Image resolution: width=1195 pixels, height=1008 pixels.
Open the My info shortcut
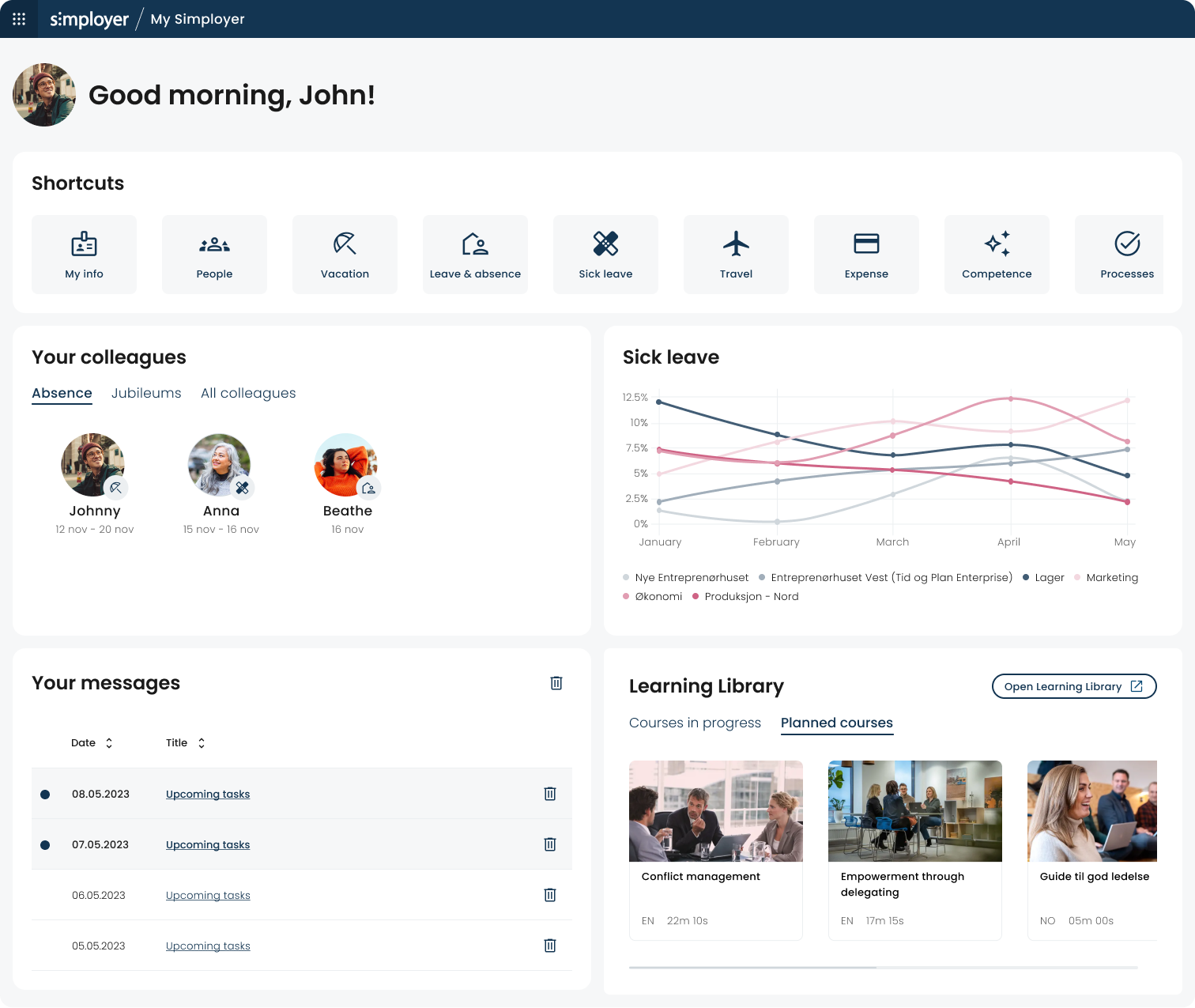[x=84, y=255]
